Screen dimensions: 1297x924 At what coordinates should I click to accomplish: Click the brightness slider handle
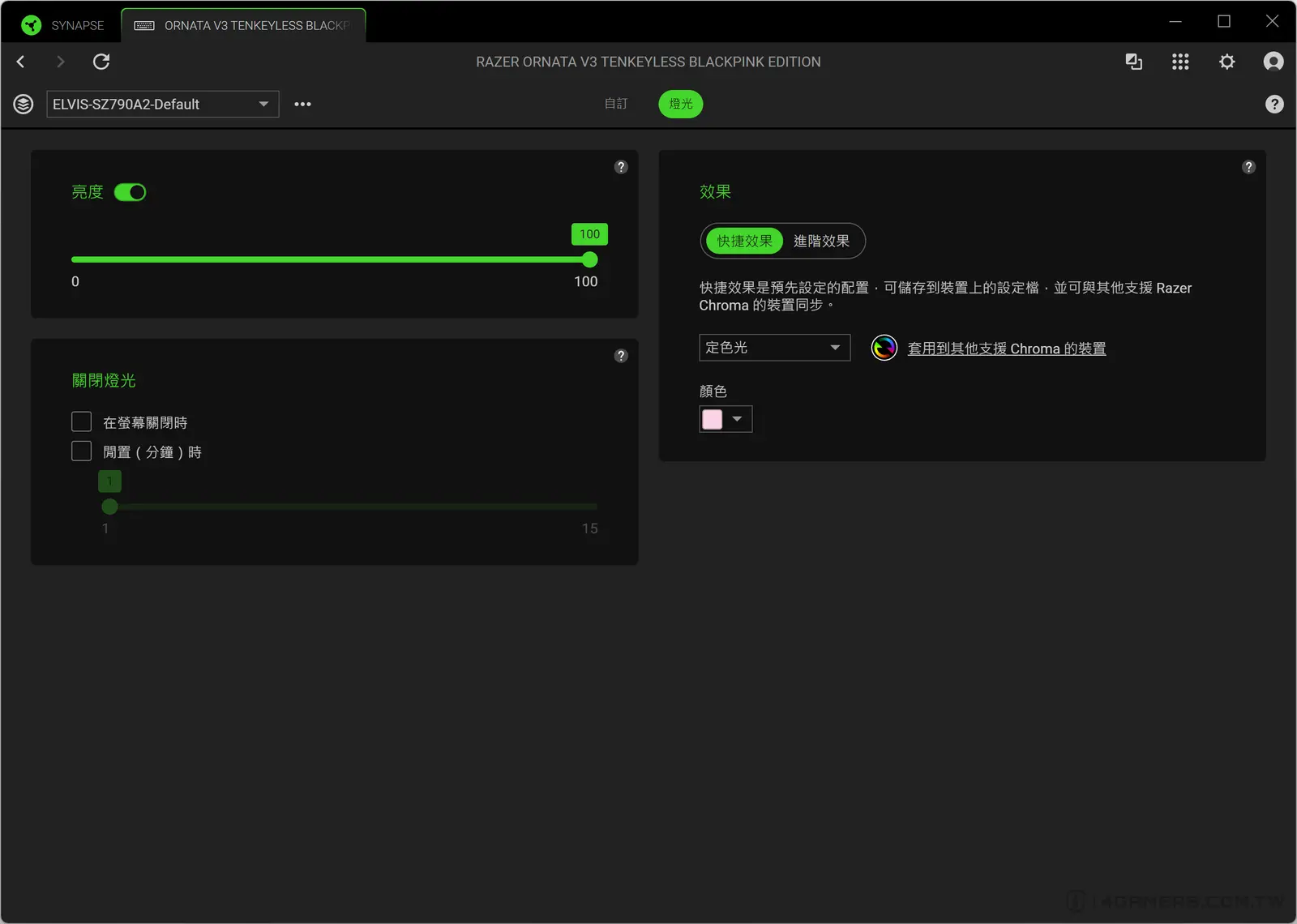(x=590, y=259)
